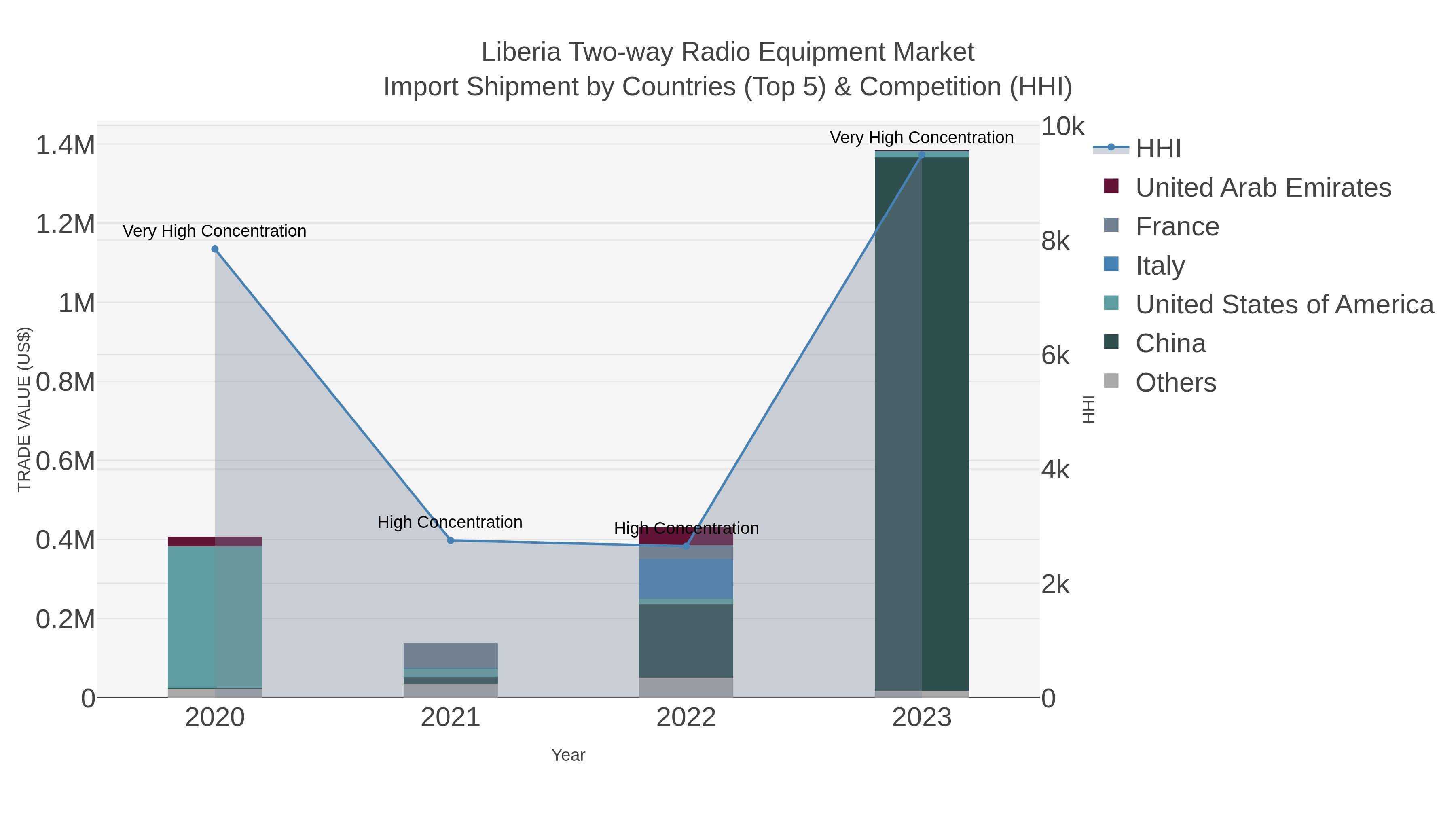Toggle the France legend entry
Viewport: 1456px width, 819px height.
tap(1162, 226)
